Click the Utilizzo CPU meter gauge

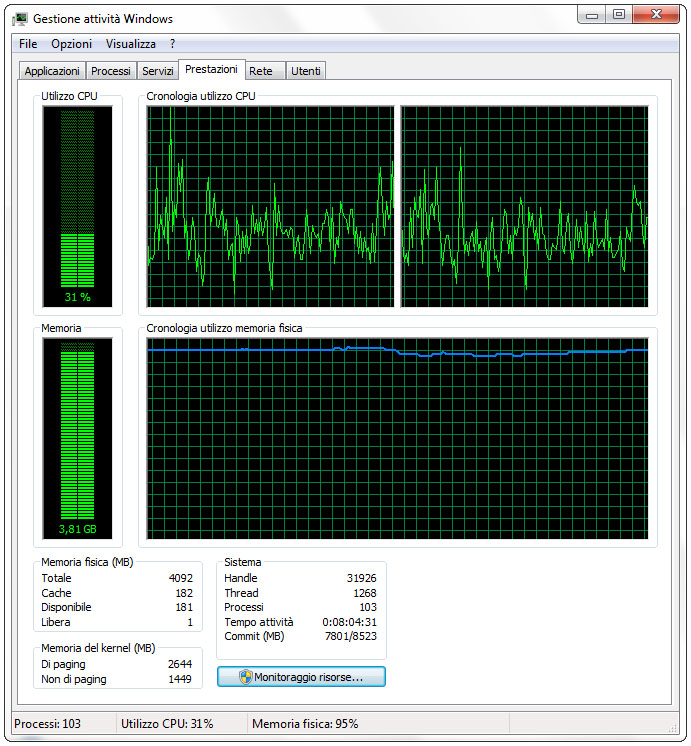[x=77, y=205]
